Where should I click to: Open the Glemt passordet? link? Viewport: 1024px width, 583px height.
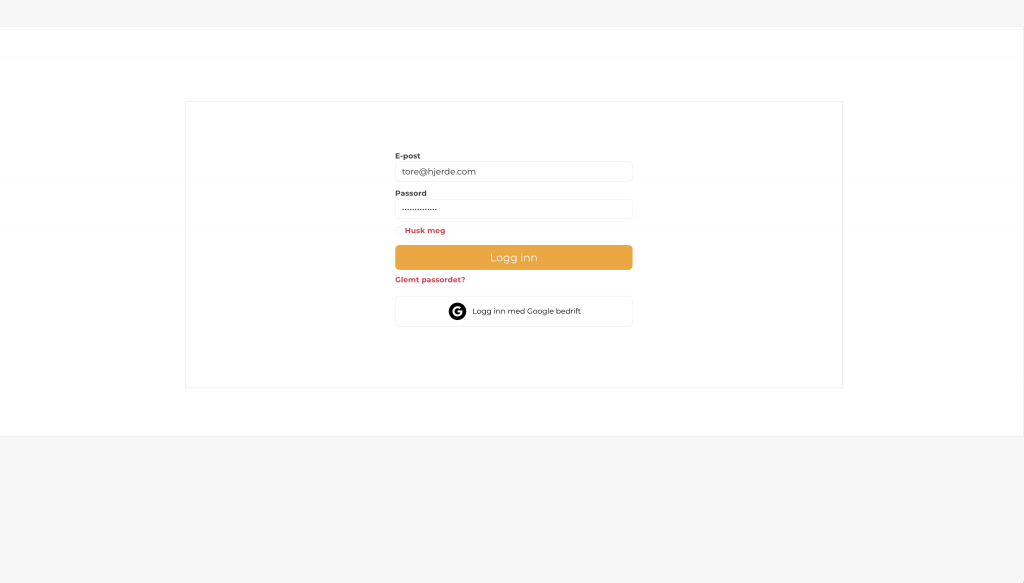pyautogui.click(x=430, y=279)
